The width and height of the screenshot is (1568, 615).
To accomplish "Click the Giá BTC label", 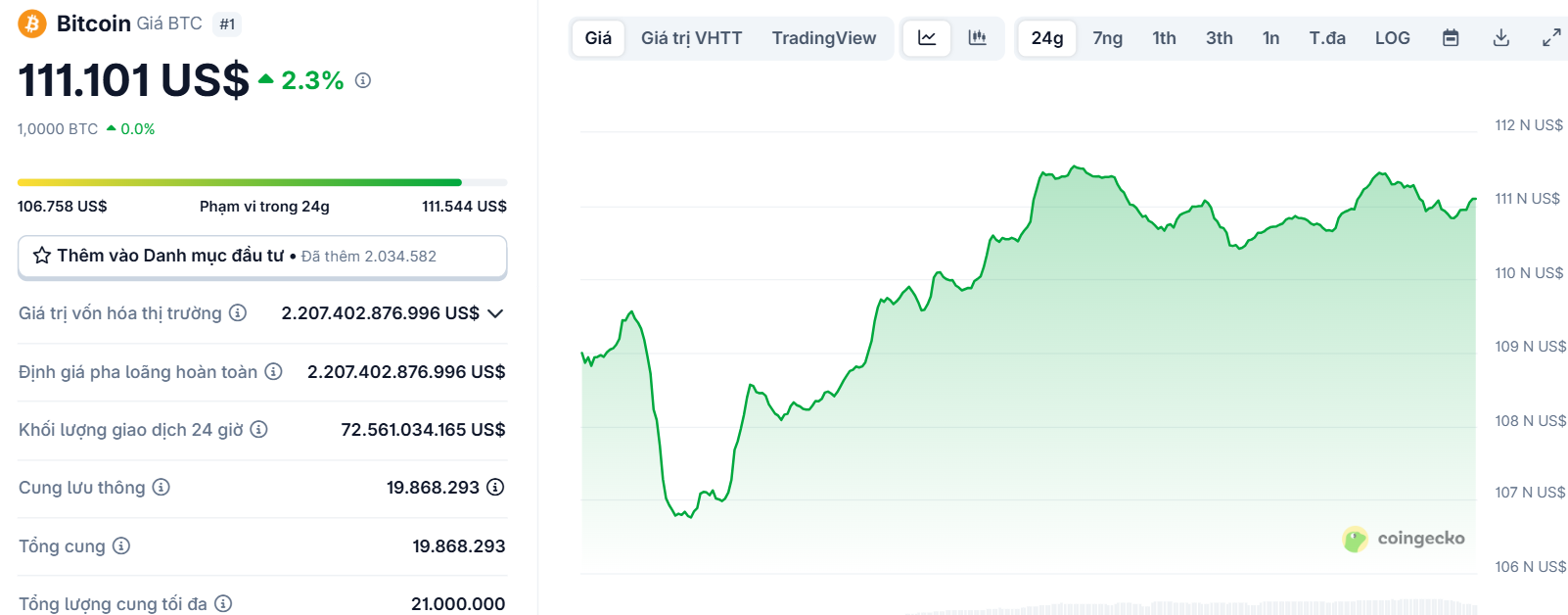I will [169, 24].
